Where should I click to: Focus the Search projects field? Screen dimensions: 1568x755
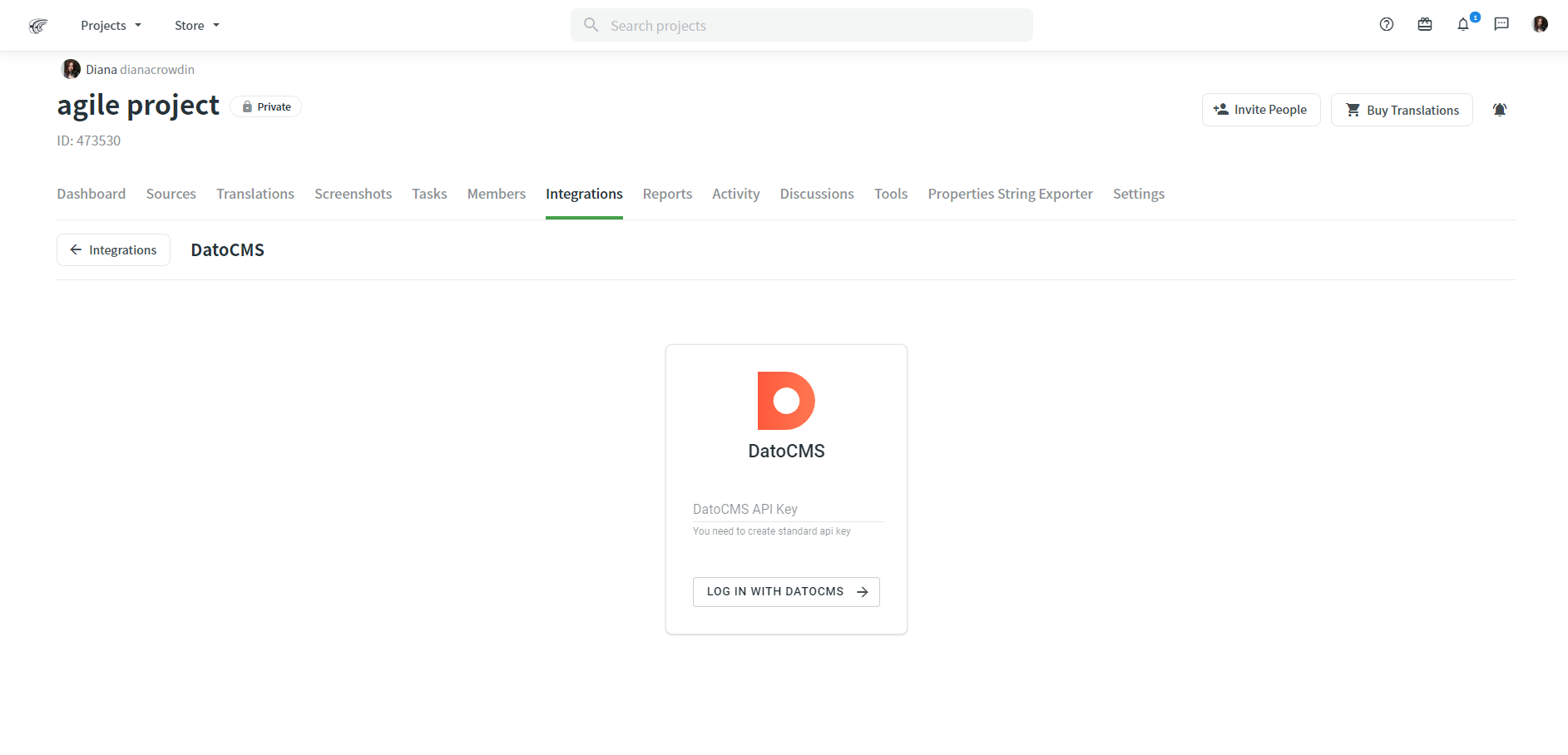[802, 25]
